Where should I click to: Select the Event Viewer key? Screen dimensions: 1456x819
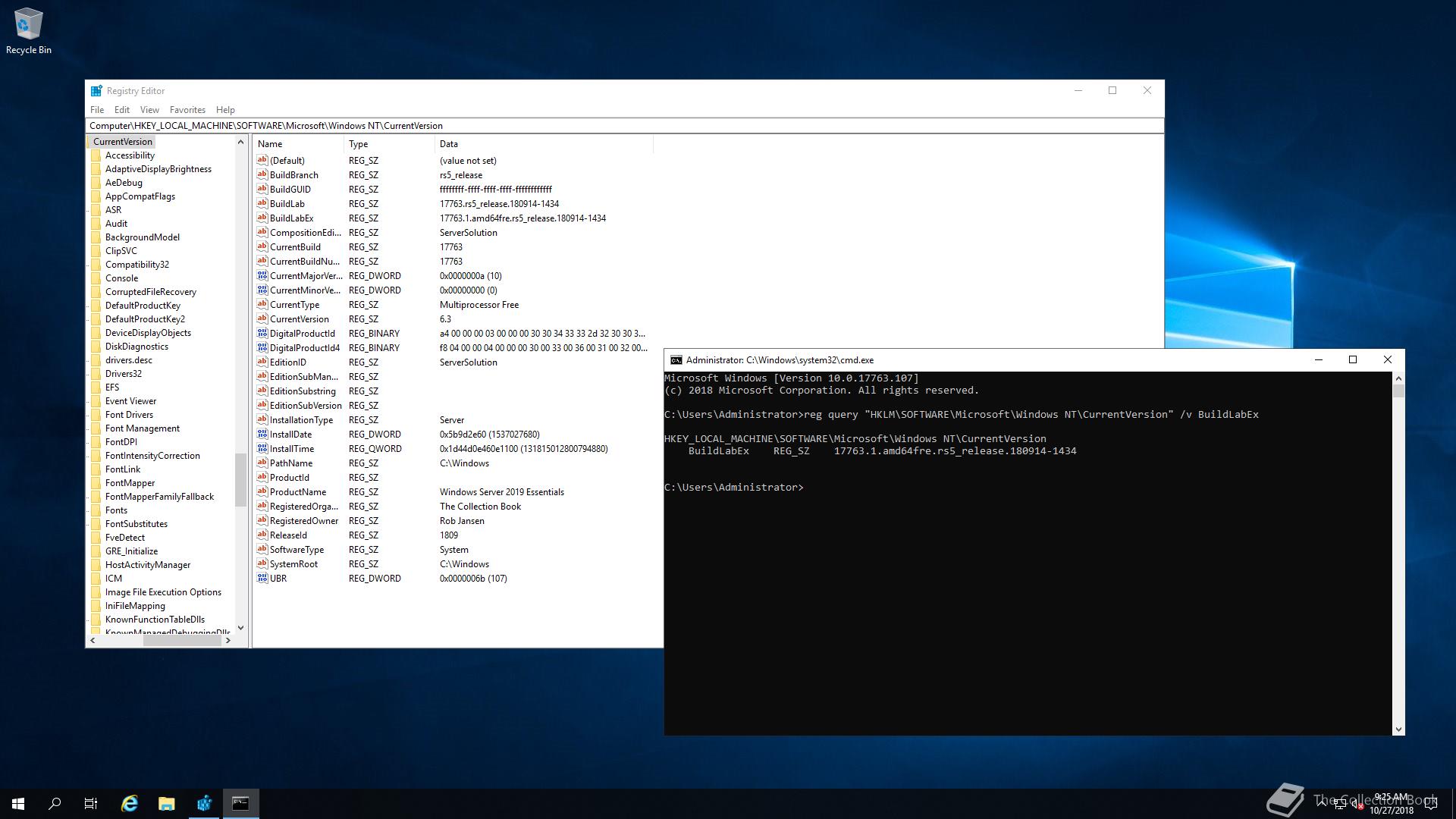pyautogui.click(x=130, y=401)
